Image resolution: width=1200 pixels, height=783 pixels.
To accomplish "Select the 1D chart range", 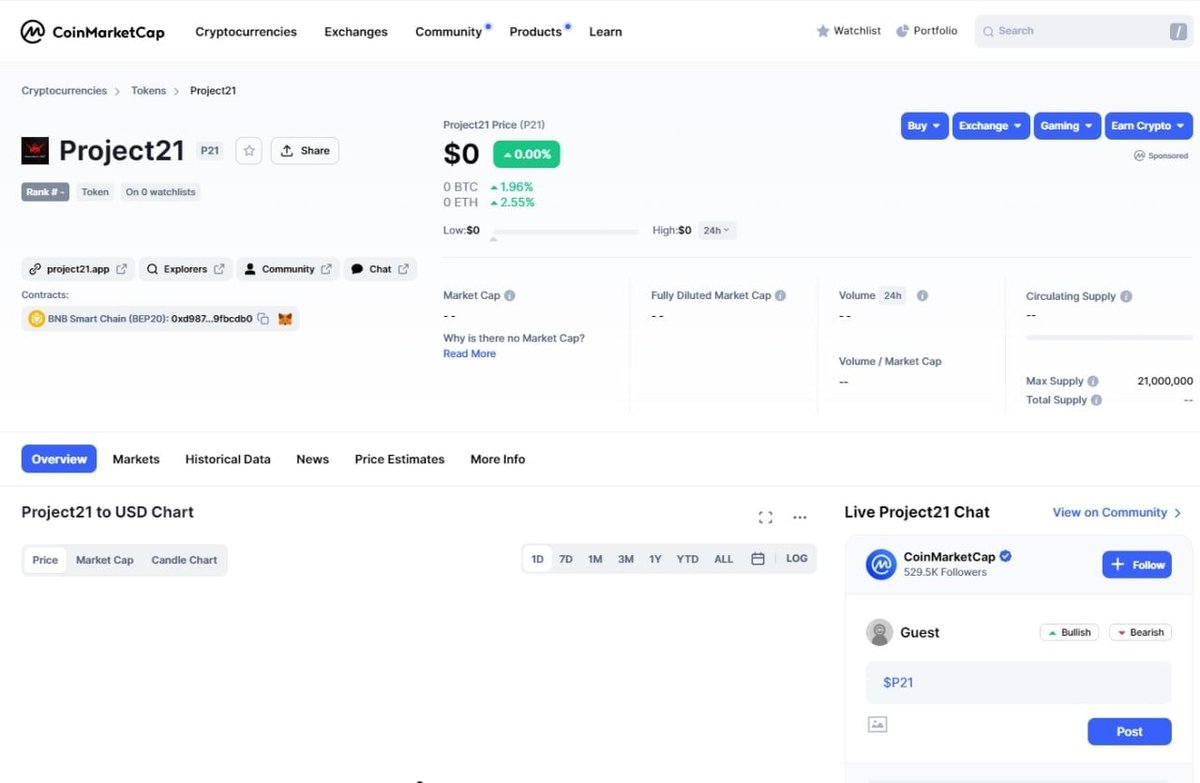I will [x=537, y=559].
